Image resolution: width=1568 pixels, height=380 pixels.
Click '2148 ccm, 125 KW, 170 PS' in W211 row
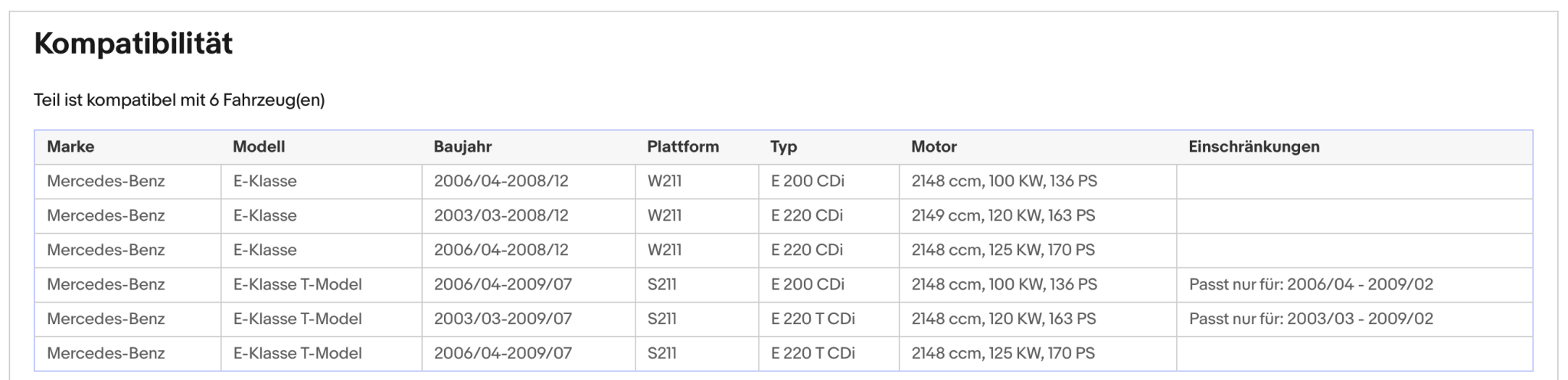pyautogui.click(x=1003, y=250)
